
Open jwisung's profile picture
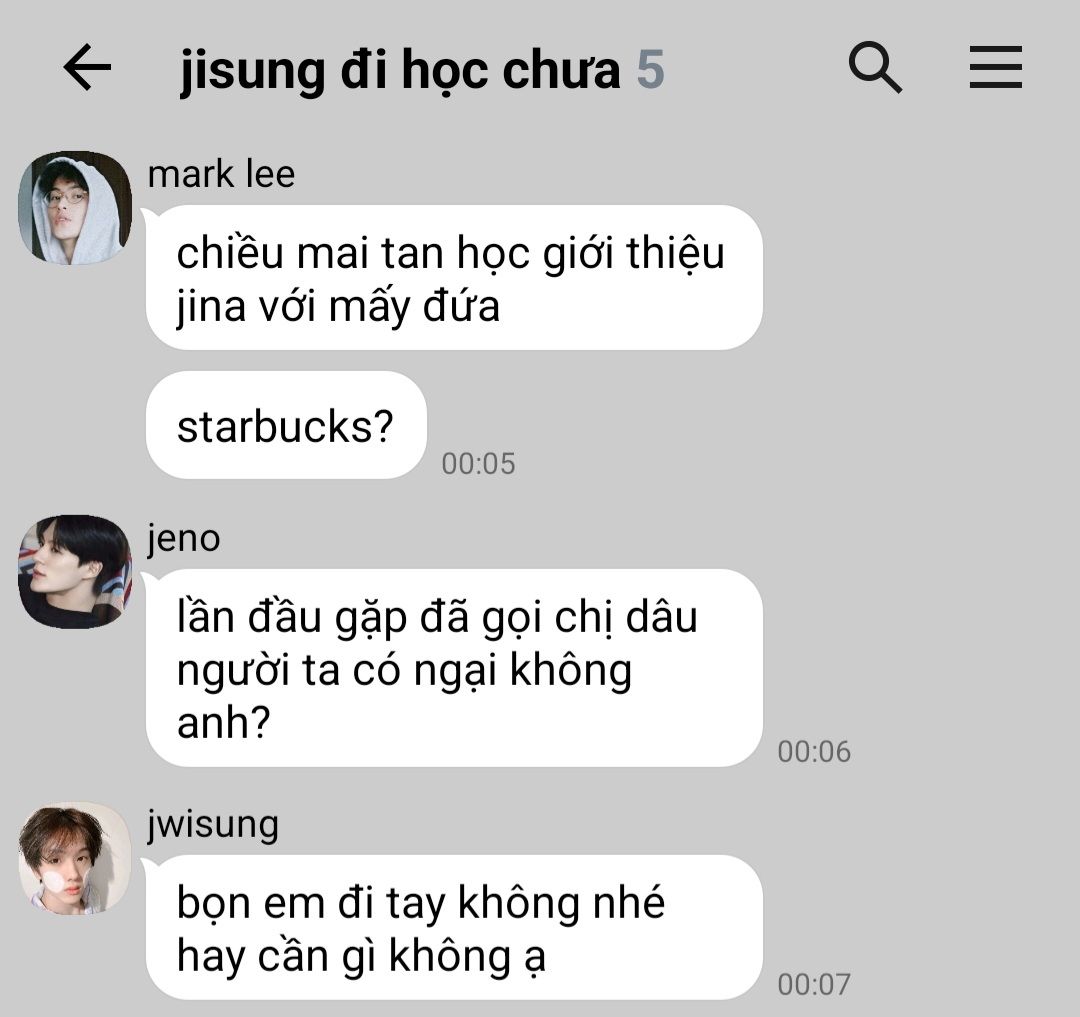[x=75, y=858]
